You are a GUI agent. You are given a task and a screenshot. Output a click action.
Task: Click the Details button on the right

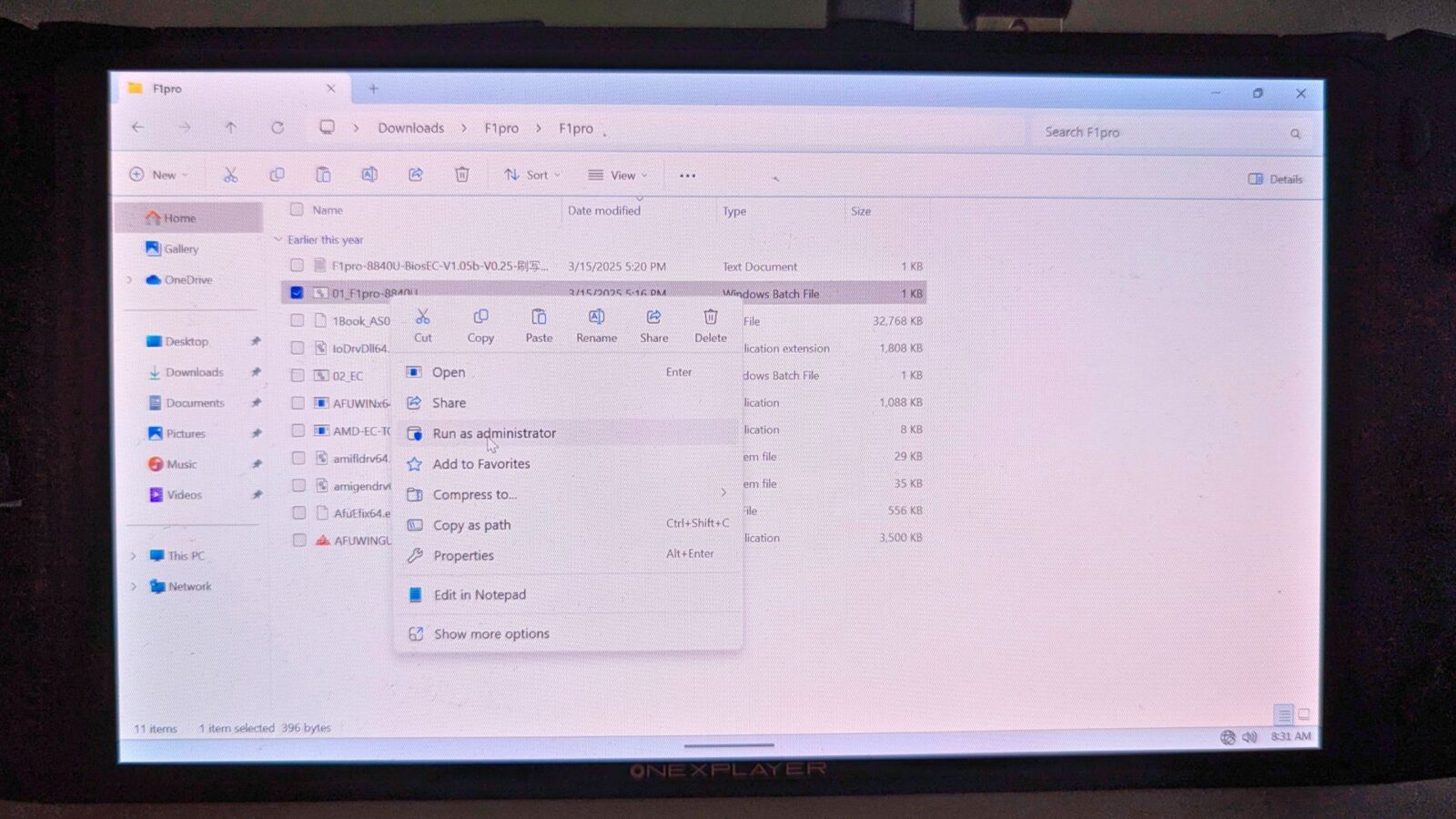tap(1274, 179)
